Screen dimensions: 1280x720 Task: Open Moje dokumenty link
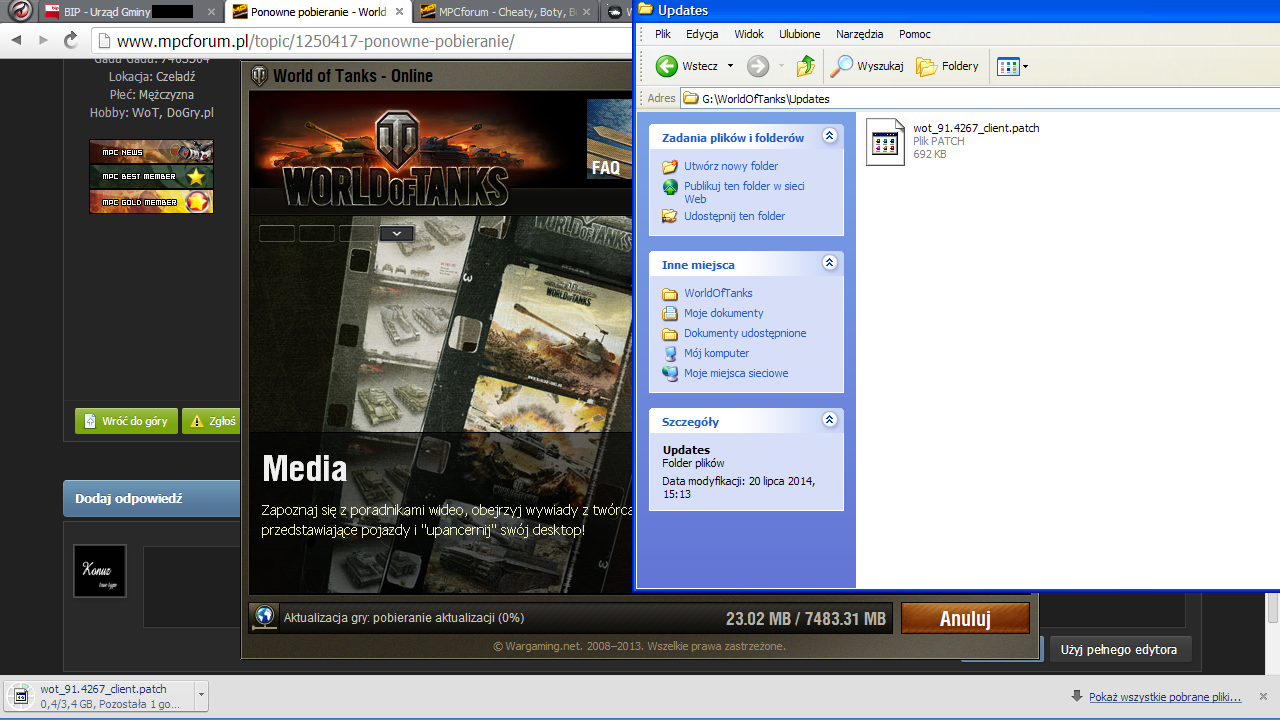click(724, 313)
